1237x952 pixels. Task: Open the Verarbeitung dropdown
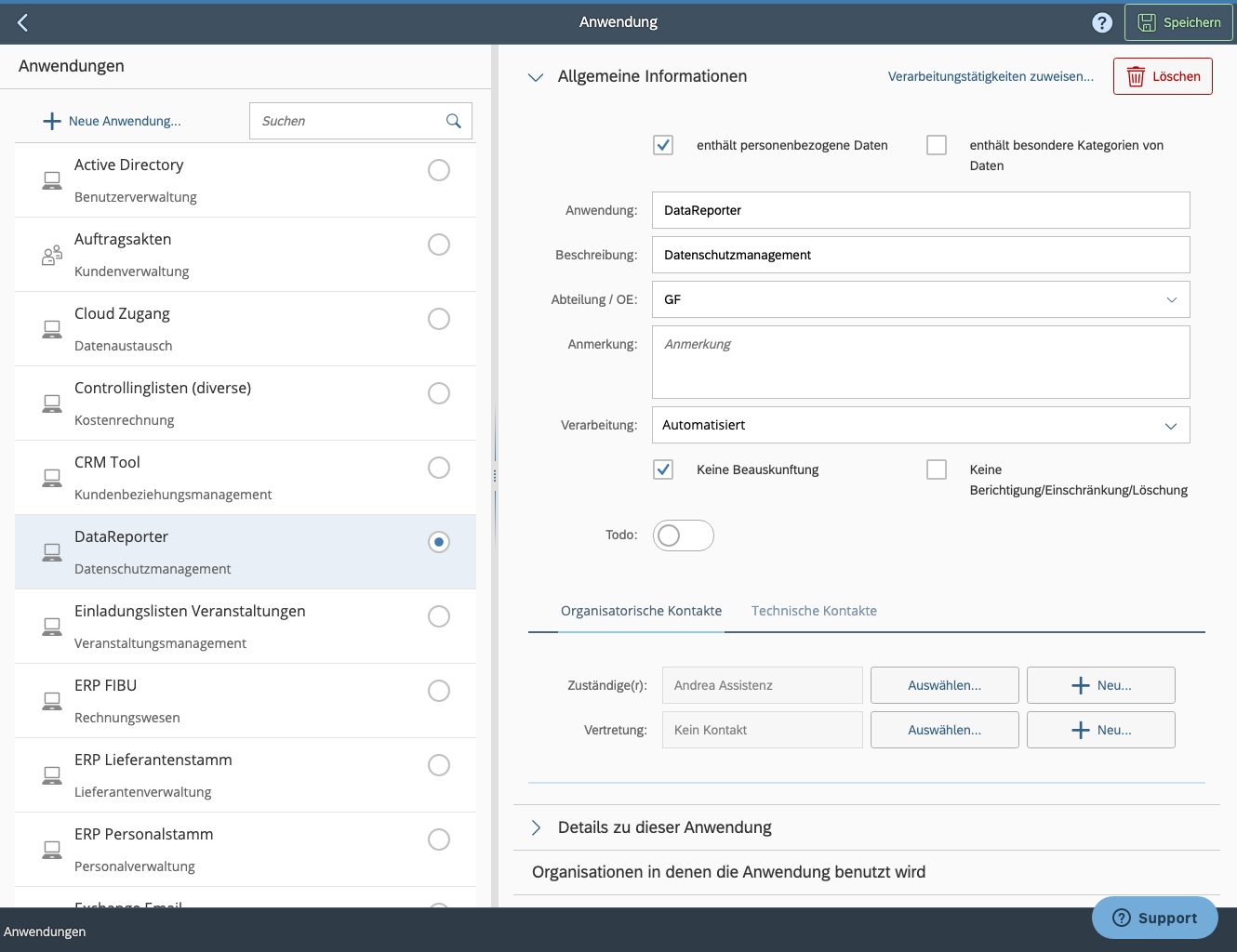[x=1171, y=425]
